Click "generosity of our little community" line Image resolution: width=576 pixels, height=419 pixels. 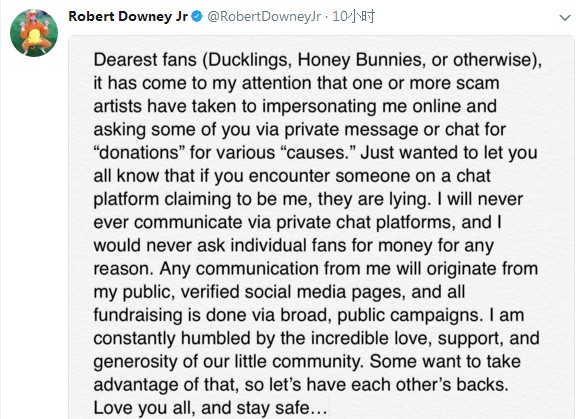[x=227, y=362]
